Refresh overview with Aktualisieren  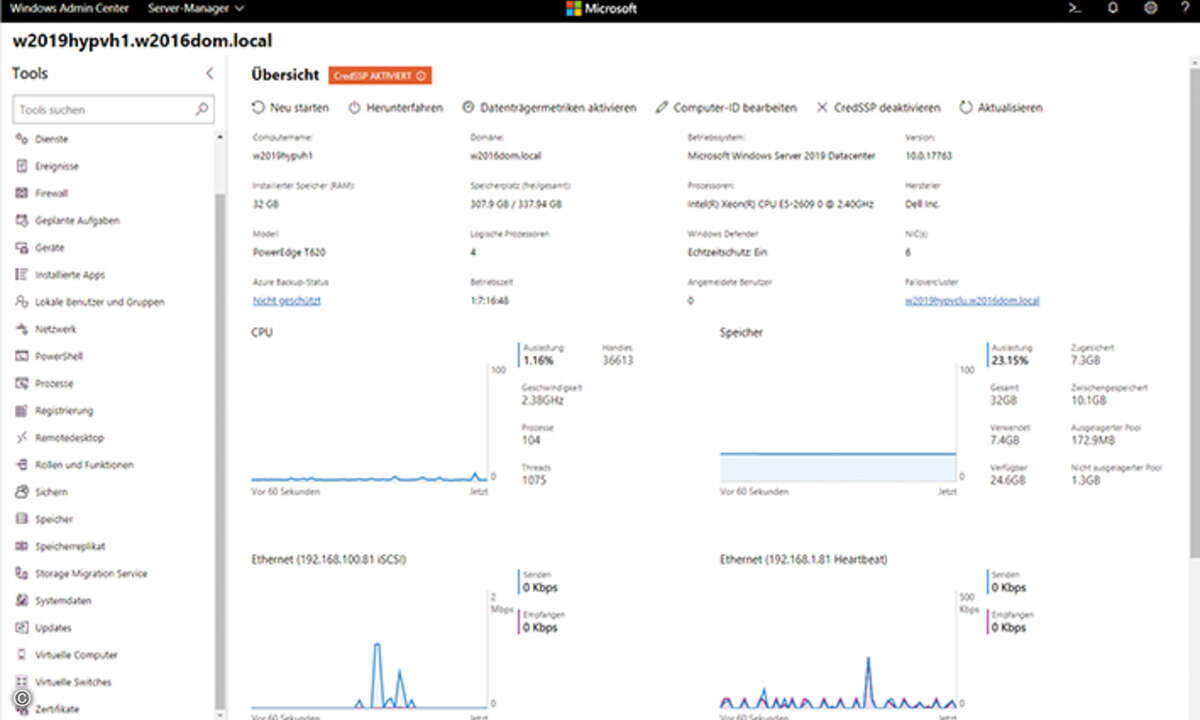[x=1001, y=108]
